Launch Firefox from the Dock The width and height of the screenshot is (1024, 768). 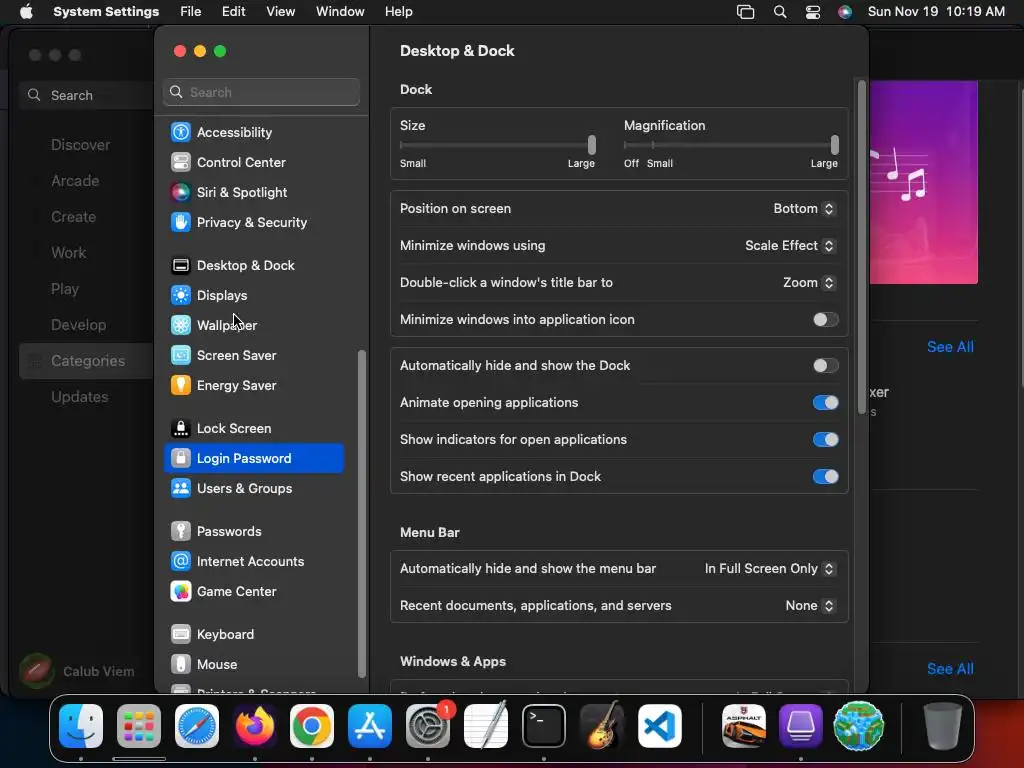tap(255, 726)
